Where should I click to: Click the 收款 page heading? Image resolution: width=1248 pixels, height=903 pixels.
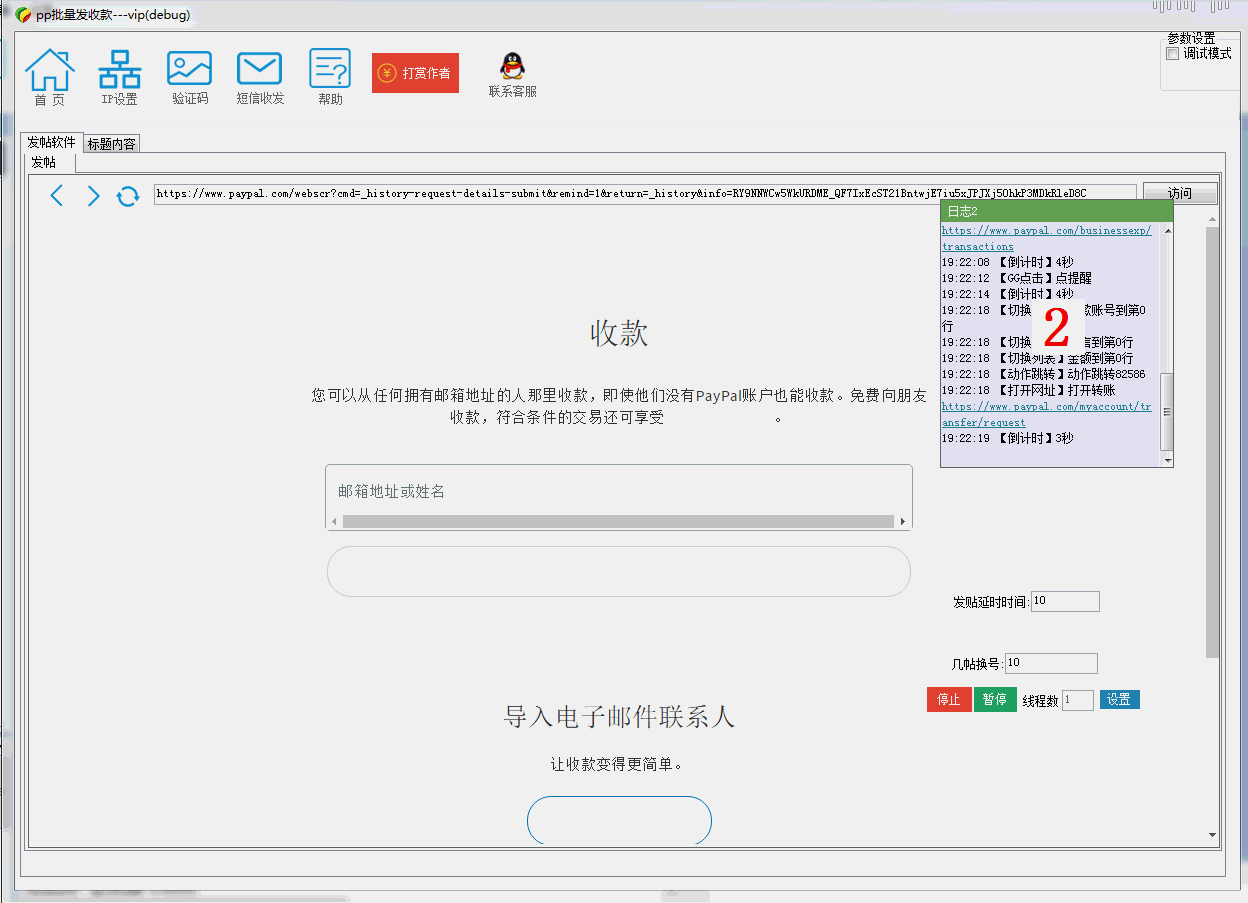[619, 333]
